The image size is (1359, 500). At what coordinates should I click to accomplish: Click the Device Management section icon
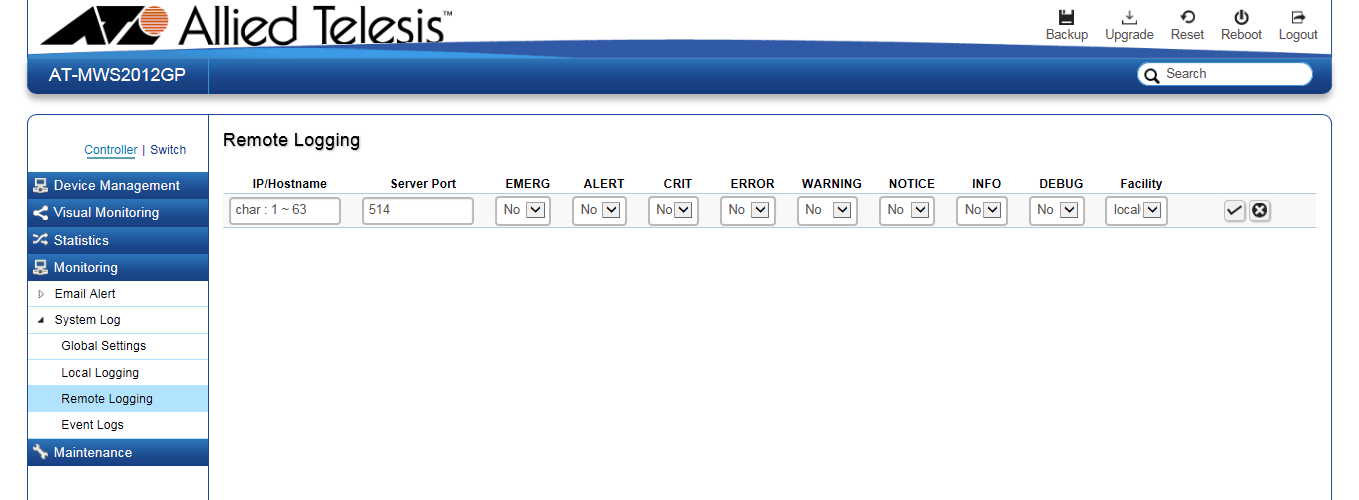point(40,185)
